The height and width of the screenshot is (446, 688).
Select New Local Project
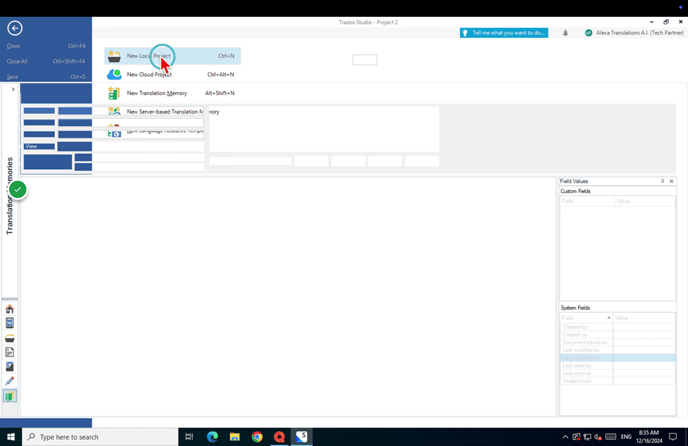click(172, 56)
